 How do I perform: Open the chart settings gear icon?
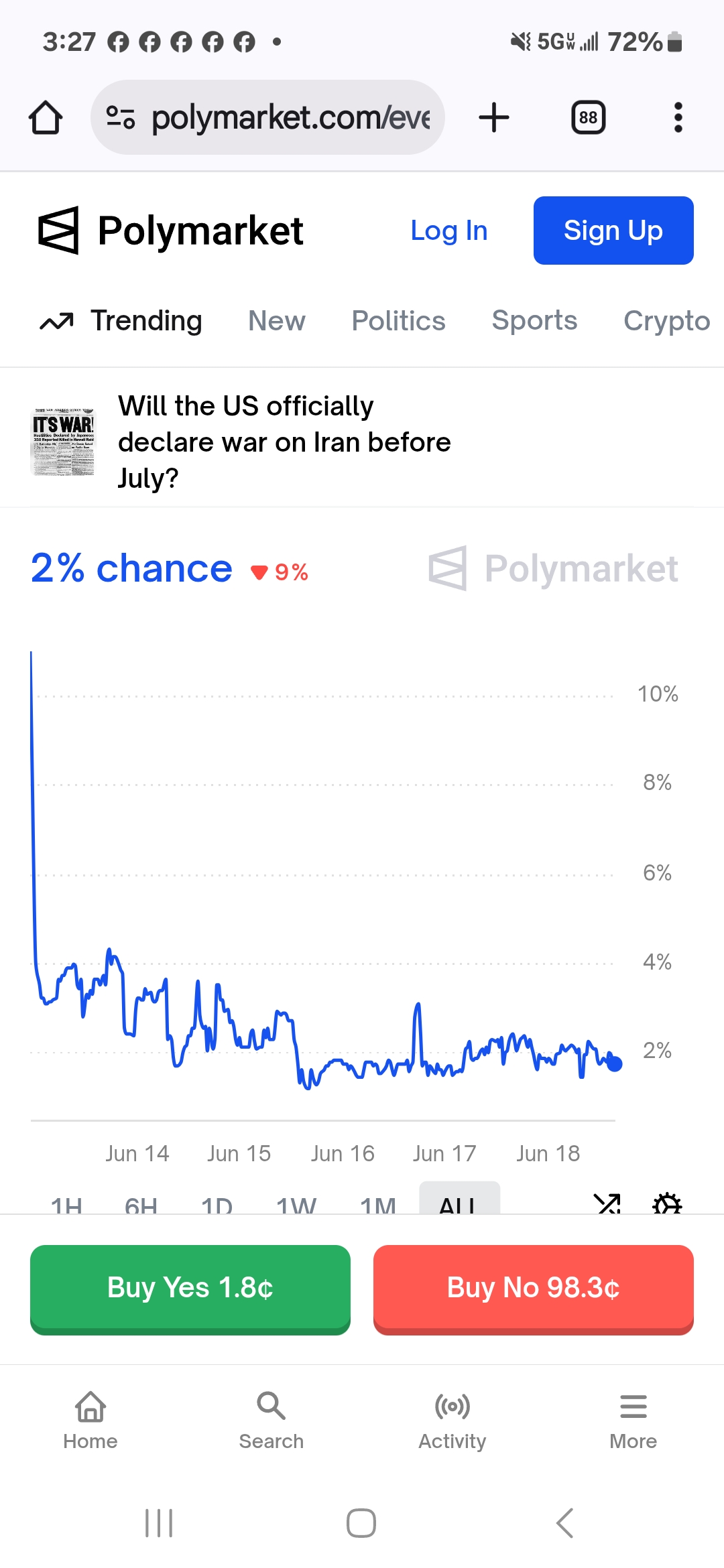(x=667, y=1203)
